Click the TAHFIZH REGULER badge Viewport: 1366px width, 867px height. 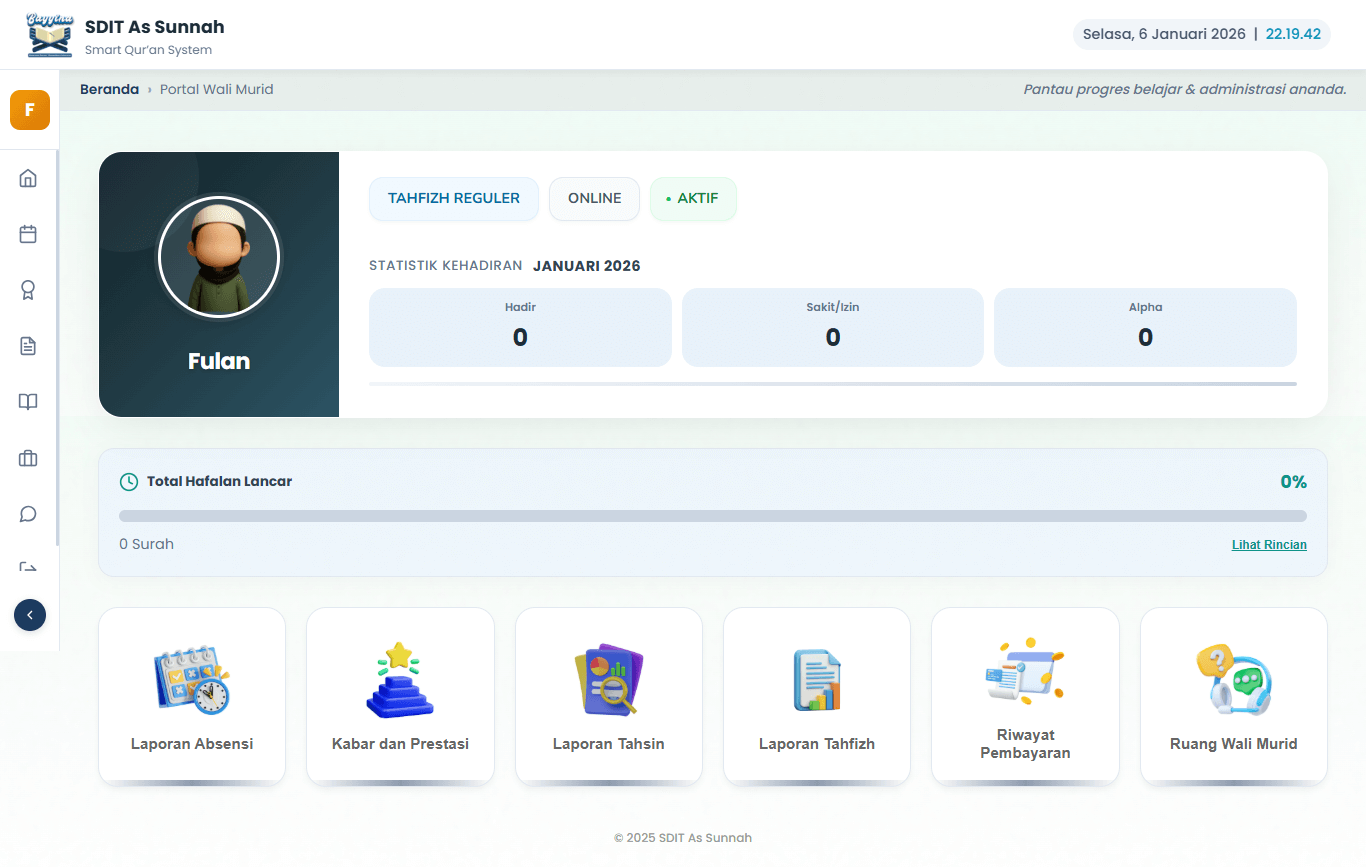pos(453,199)
